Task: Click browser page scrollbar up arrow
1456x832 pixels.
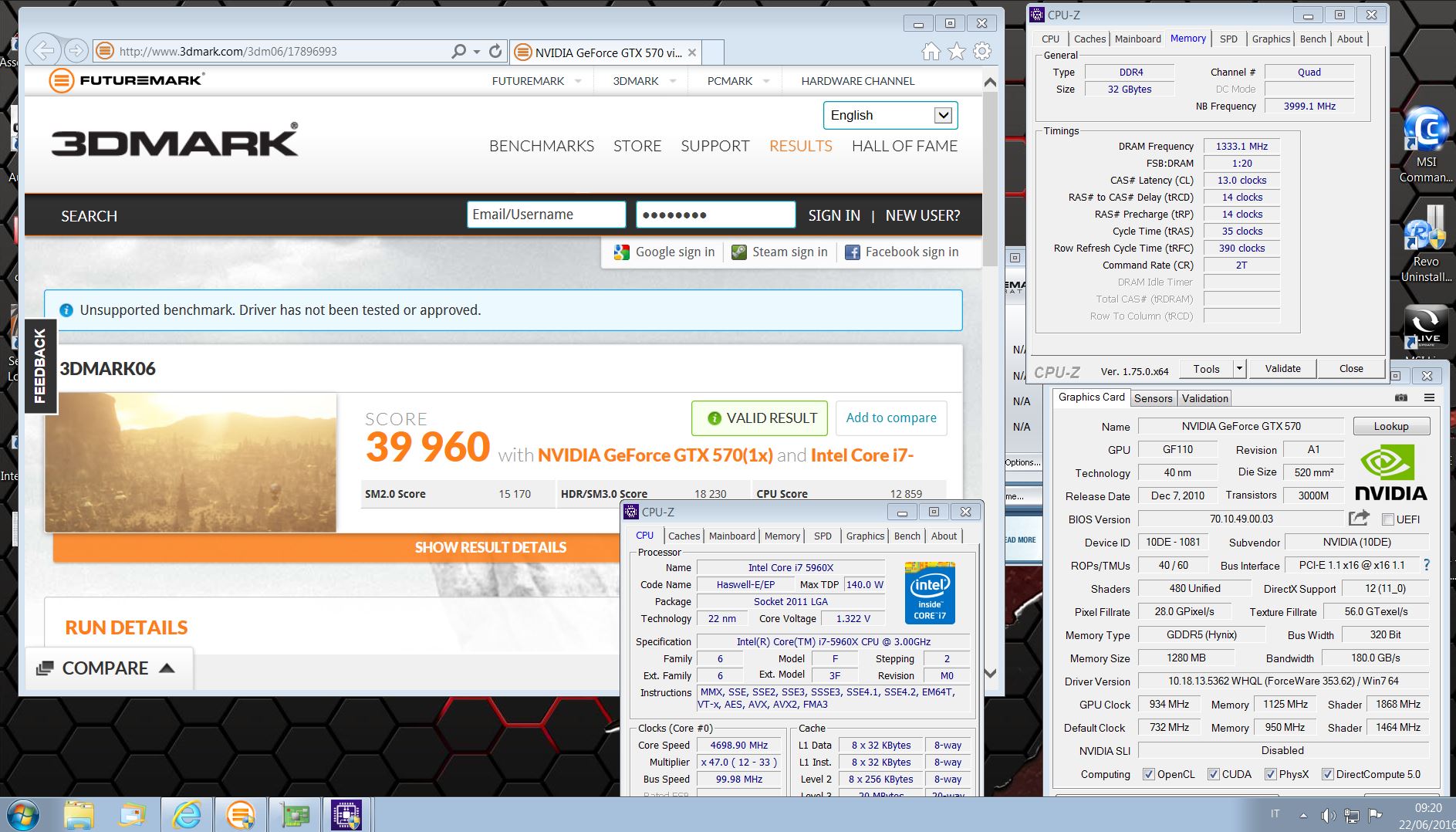Action: tap(991, 82)
